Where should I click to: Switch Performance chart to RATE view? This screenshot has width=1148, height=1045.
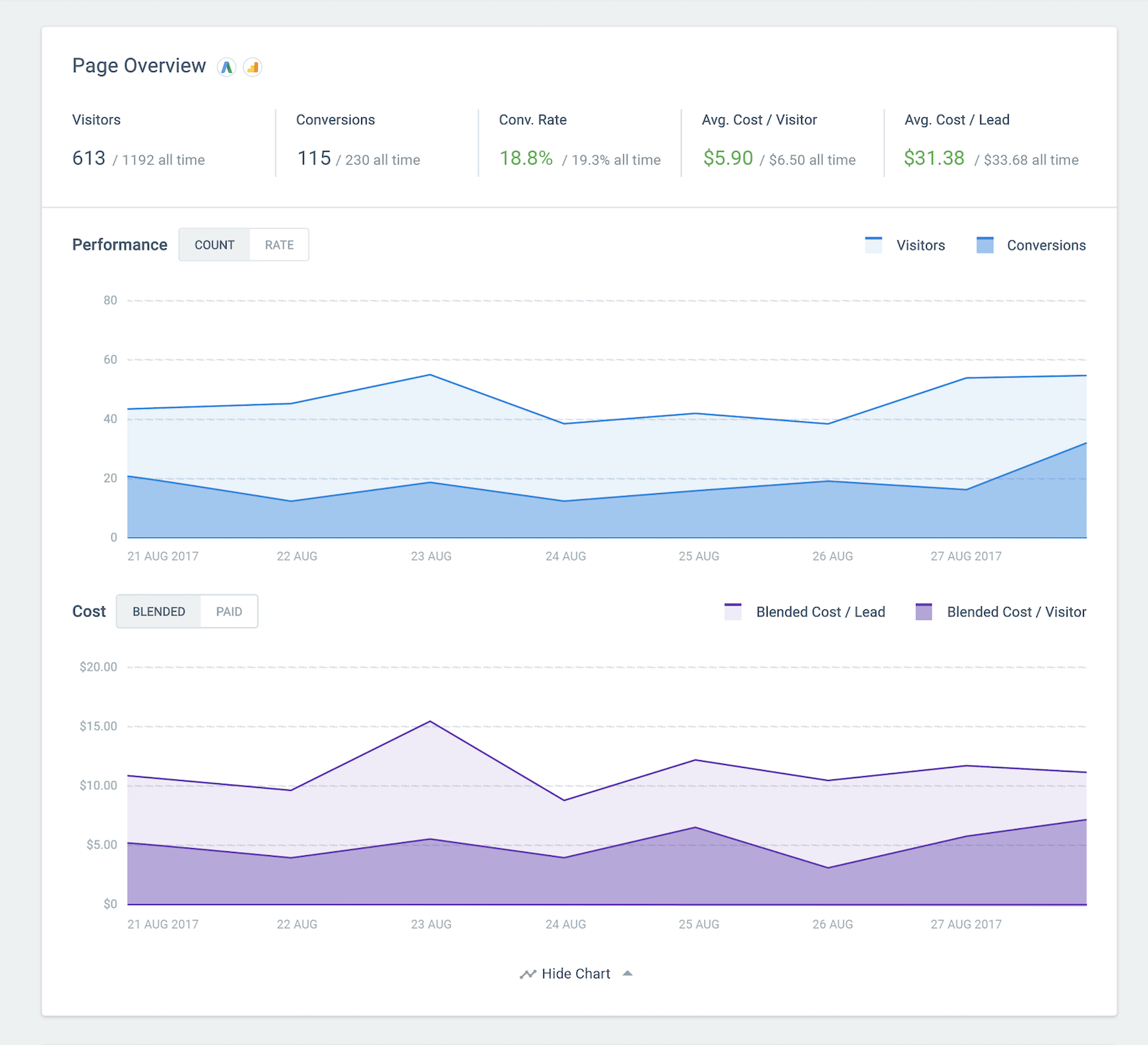[x=279, y=244]
